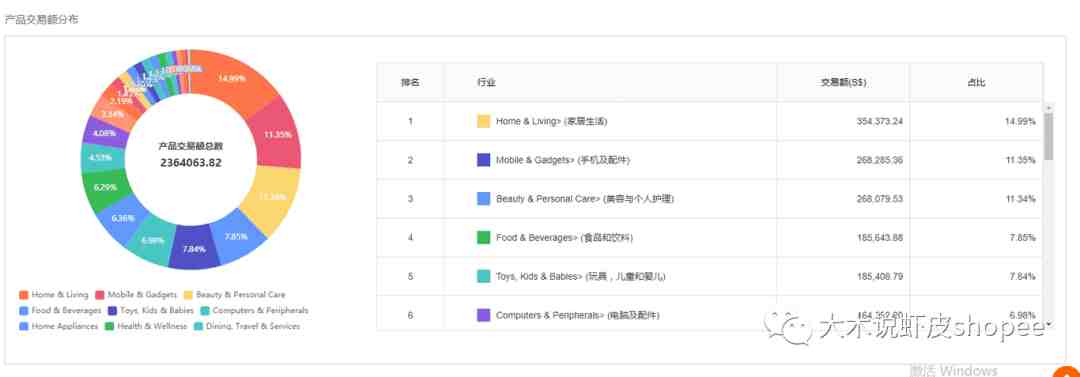Click the 11.35% pink donut segment
The image size is (1080, 377).
[x=277, y=134]
